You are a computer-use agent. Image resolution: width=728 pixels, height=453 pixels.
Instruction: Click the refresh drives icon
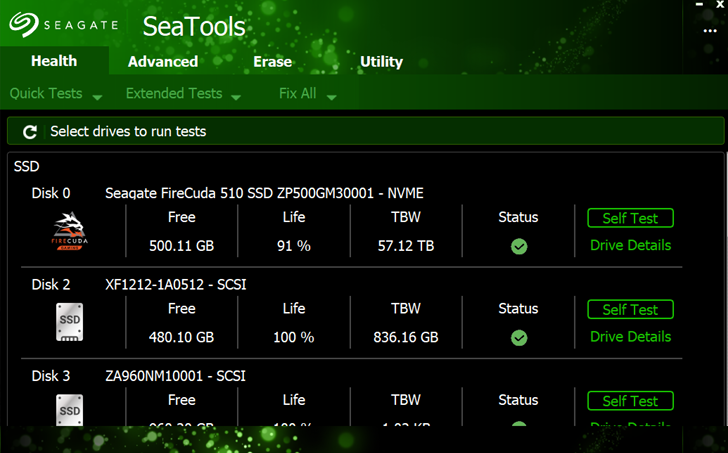[30, 132]
